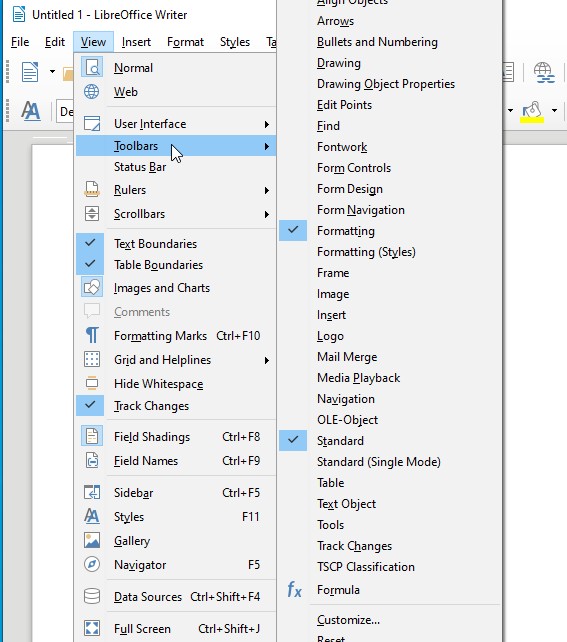This screenshot has height=642, width=567.
Task: Click the Formula fx icon
Action: [x=294, y=590]
